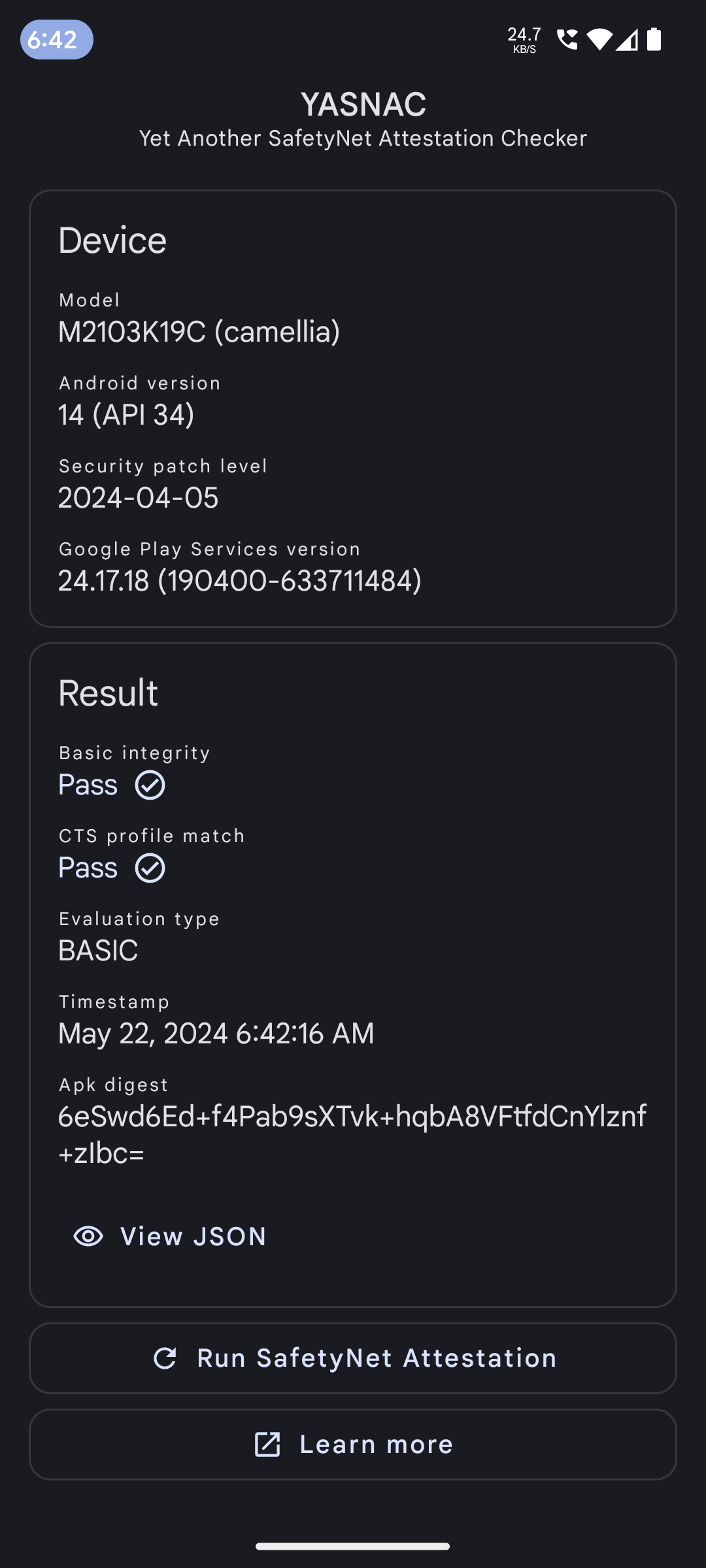Tap the refresh icon on Run SafetyNet Attestation
Viewport: 706px width, 1568px height.
(x=165, y=1358)
